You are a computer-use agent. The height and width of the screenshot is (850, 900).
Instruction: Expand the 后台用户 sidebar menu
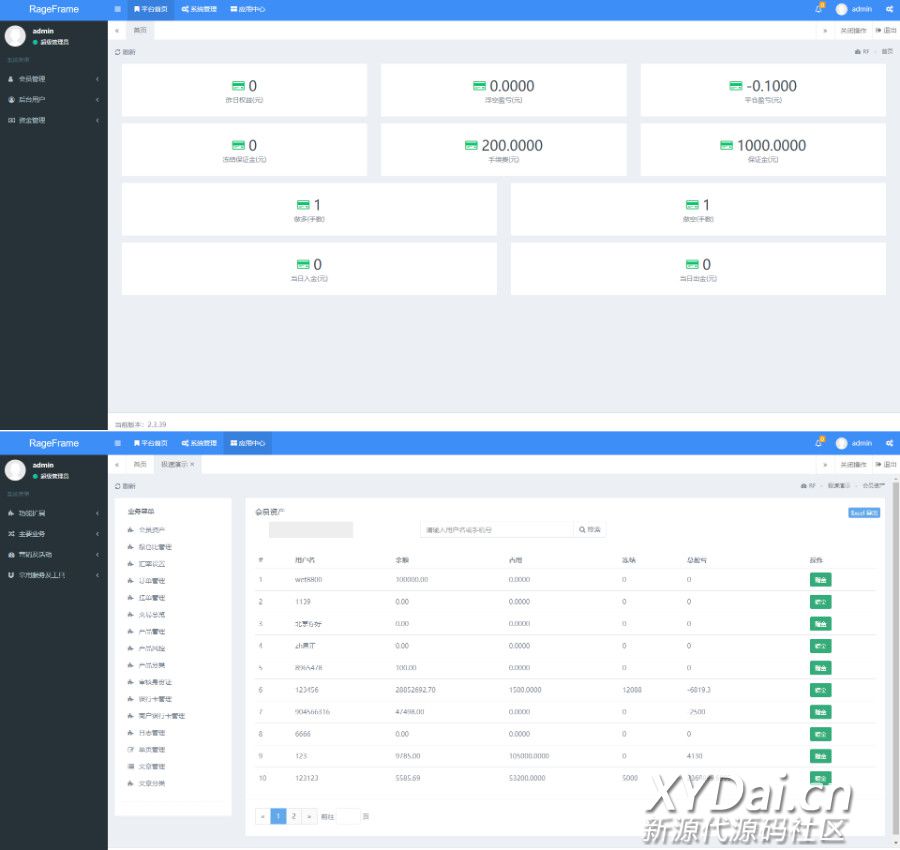point(97,100)
